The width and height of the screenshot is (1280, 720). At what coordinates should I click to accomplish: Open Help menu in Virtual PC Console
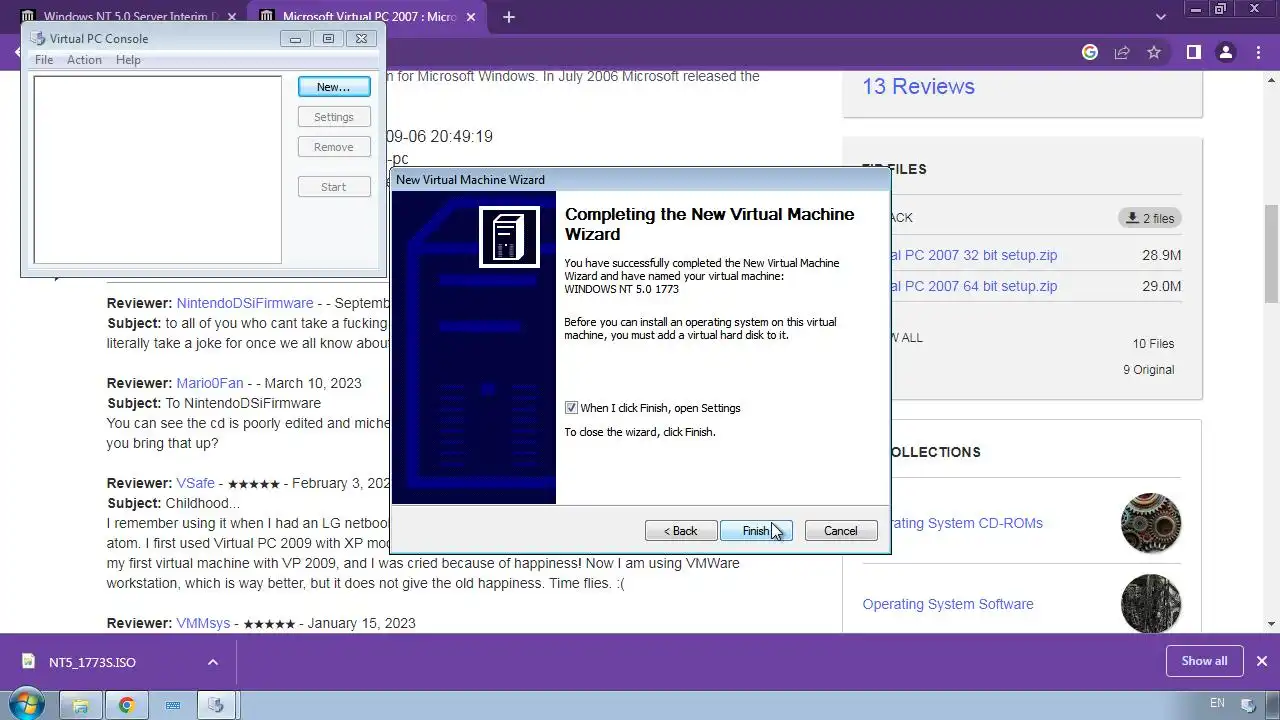pyautogui.click(x=128, y=60)
